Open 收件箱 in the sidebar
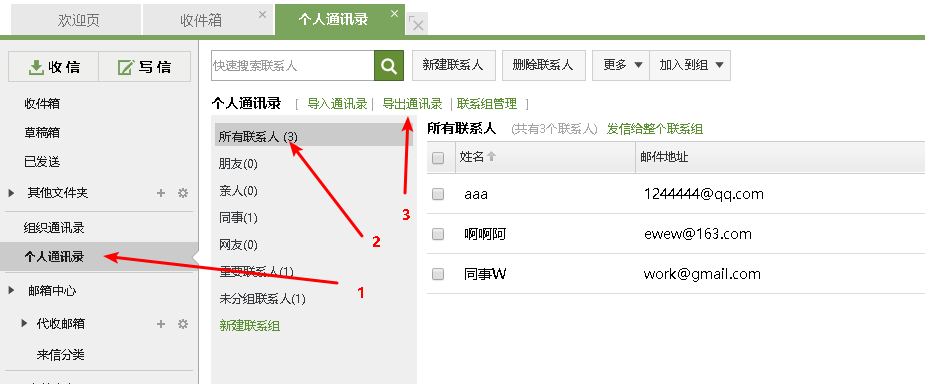The height and width of the screenshot is (384, 925). point(42,104)
